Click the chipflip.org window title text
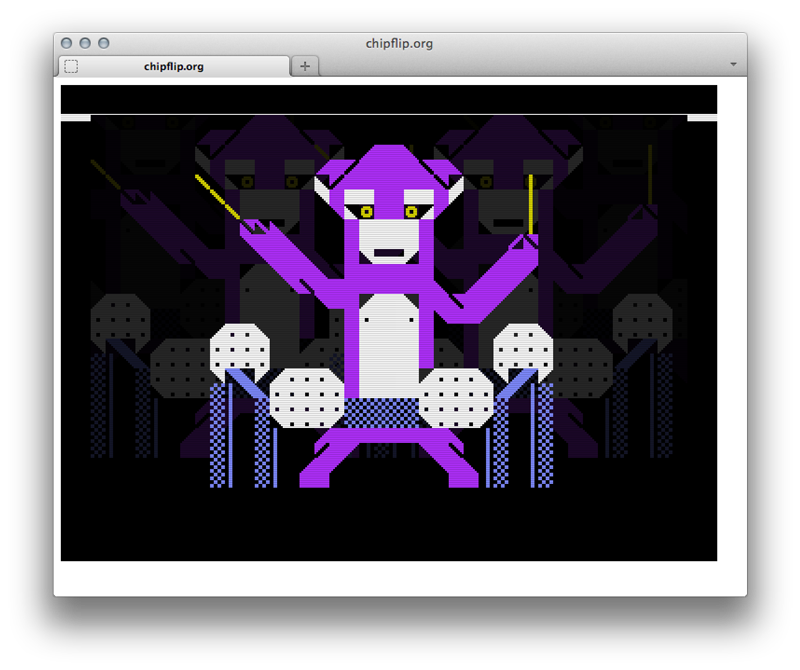Image resolution: width=800 pixels, height=670 pixels. 400,43
